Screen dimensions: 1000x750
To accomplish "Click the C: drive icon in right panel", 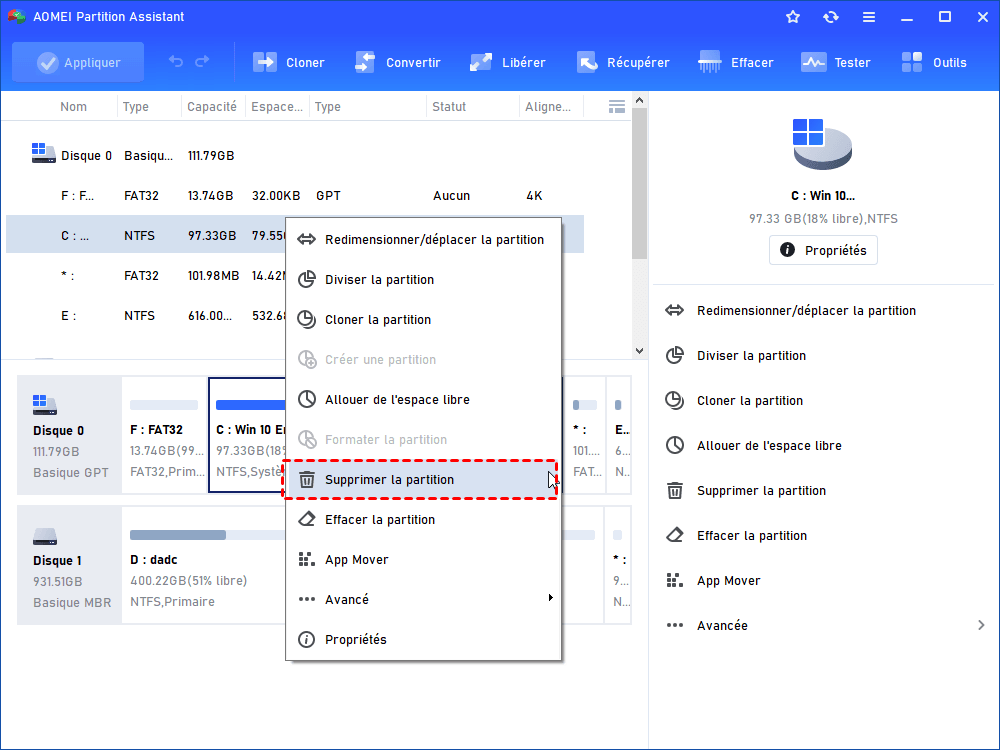I will (x=821, y=144).
